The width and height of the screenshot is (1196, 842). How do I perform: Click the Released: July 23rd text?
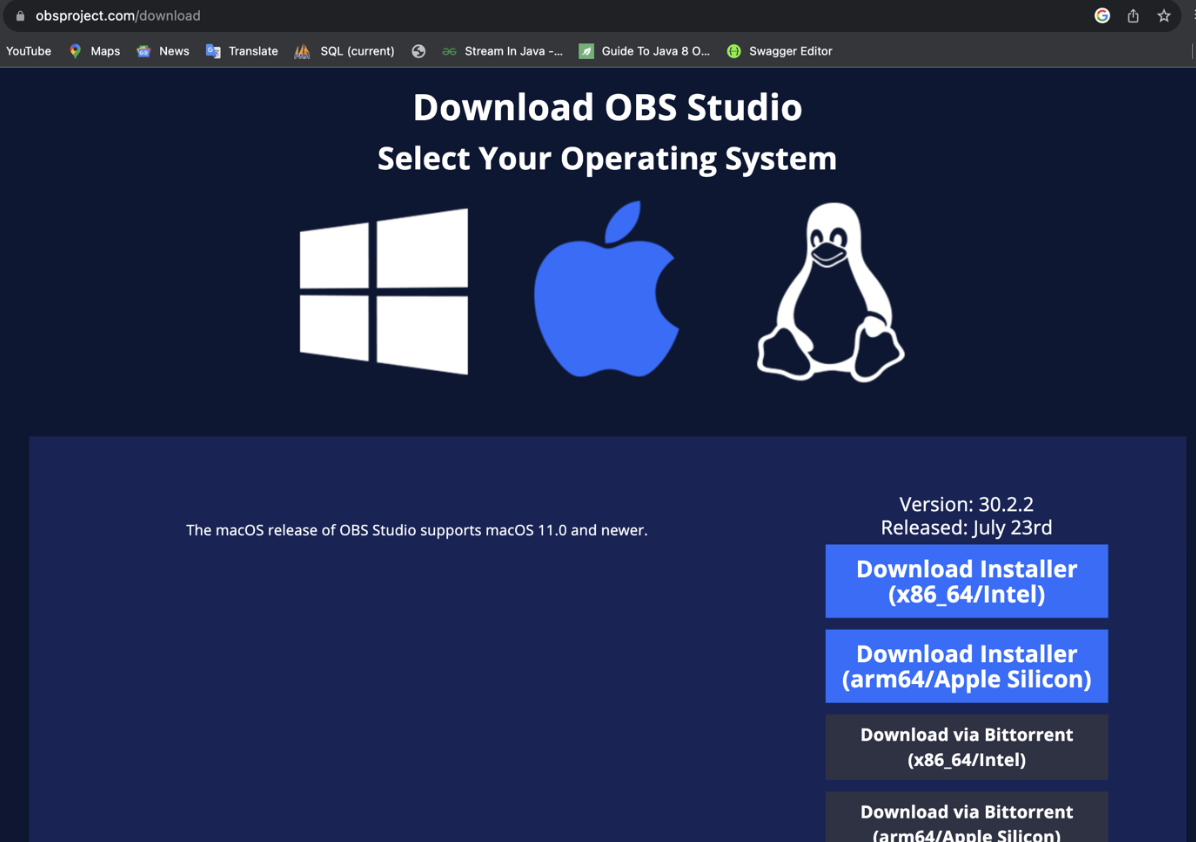pos(966,528)
